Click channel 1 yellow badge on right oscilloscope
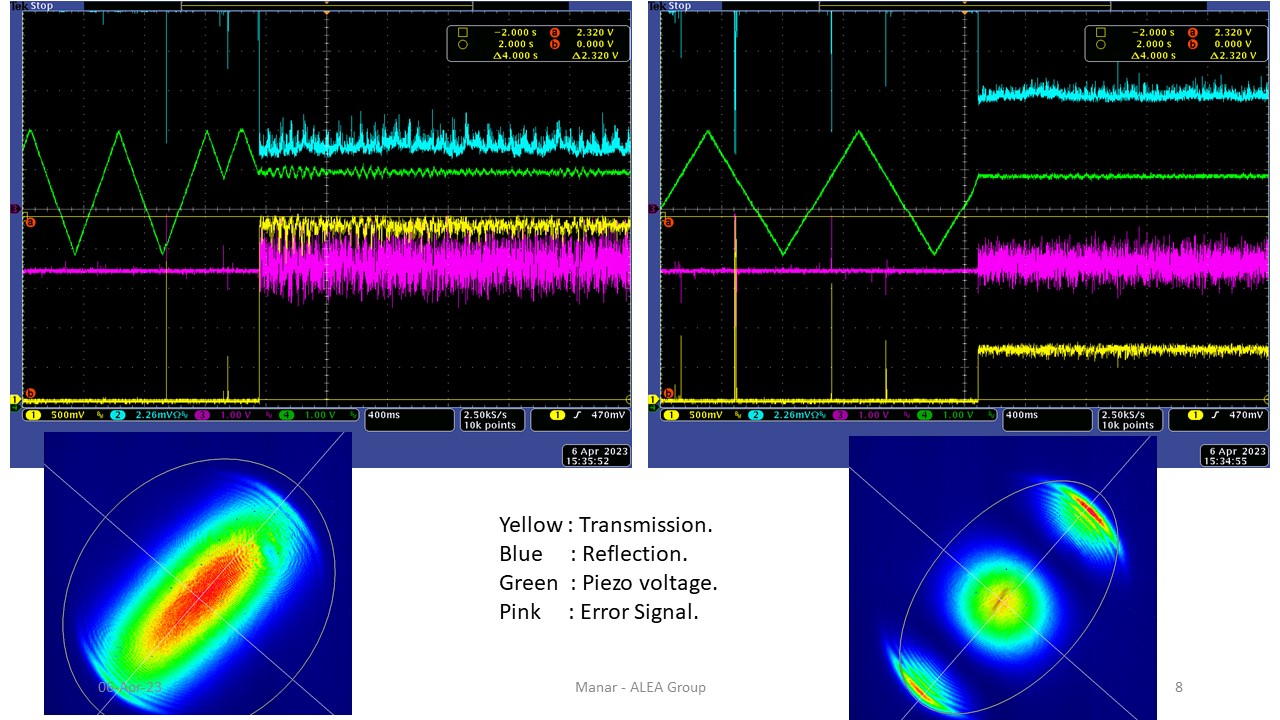Viewport: 1280px width, 720px height. coord(670,415)
